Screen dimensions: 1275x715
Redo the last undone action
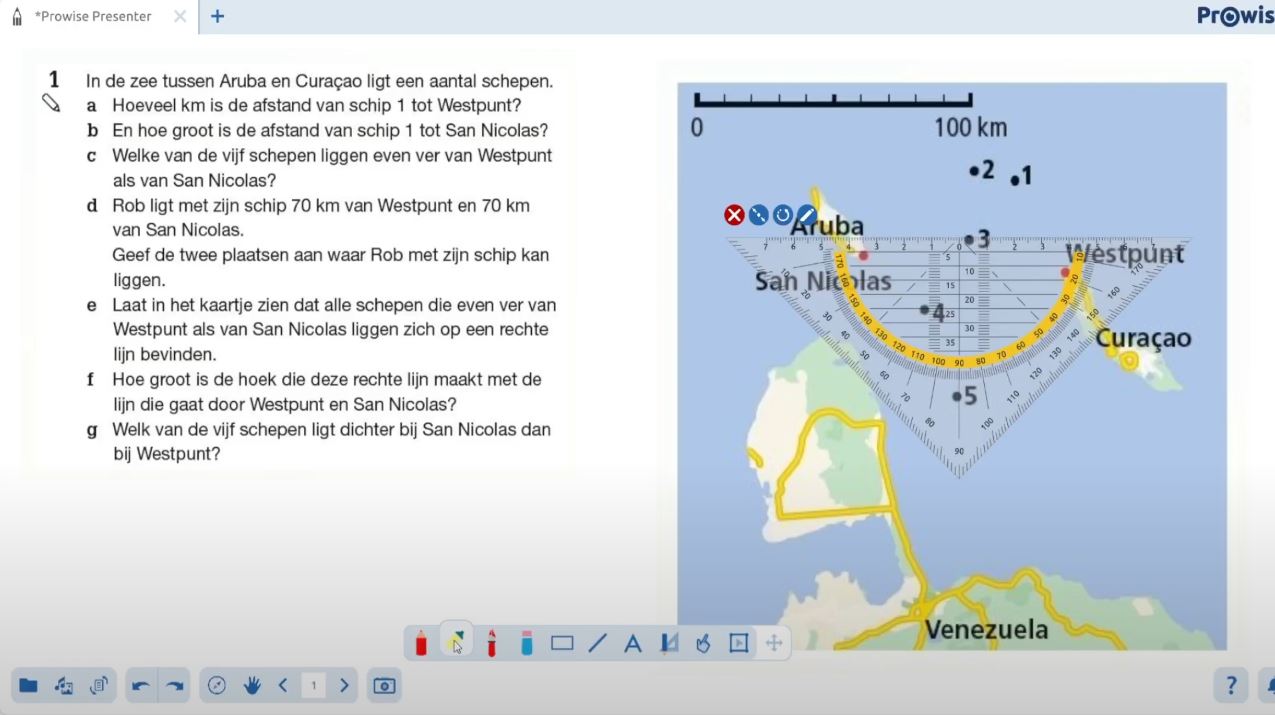click(x=175, y=685)
